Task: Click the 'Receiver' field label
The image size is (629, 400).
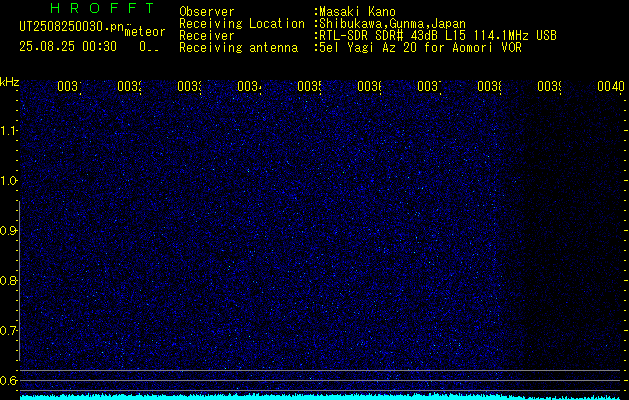Action: click(207, 36)
